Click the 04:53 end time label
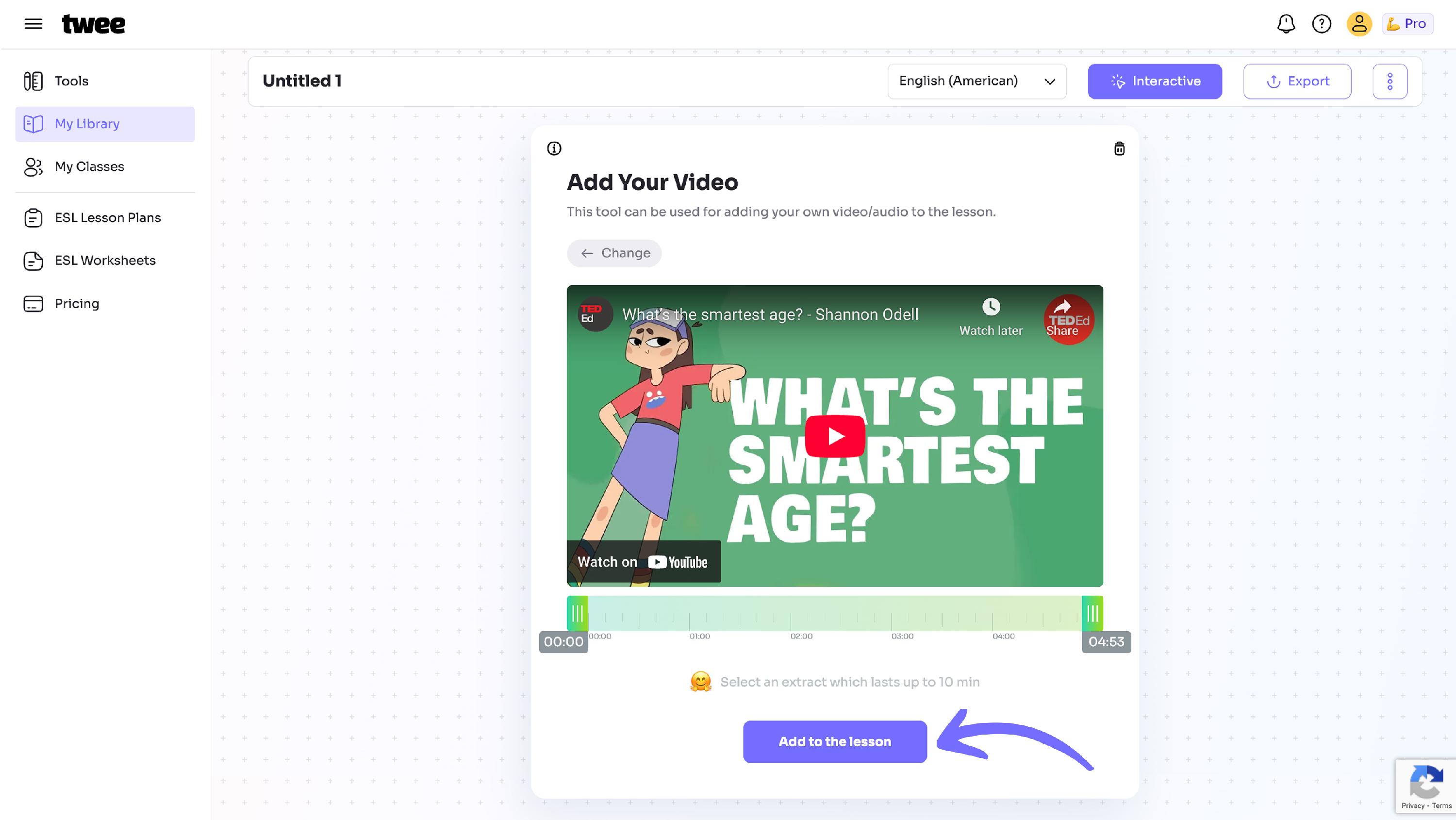This screenshot has height=820, width=1456. (1106, 642)
